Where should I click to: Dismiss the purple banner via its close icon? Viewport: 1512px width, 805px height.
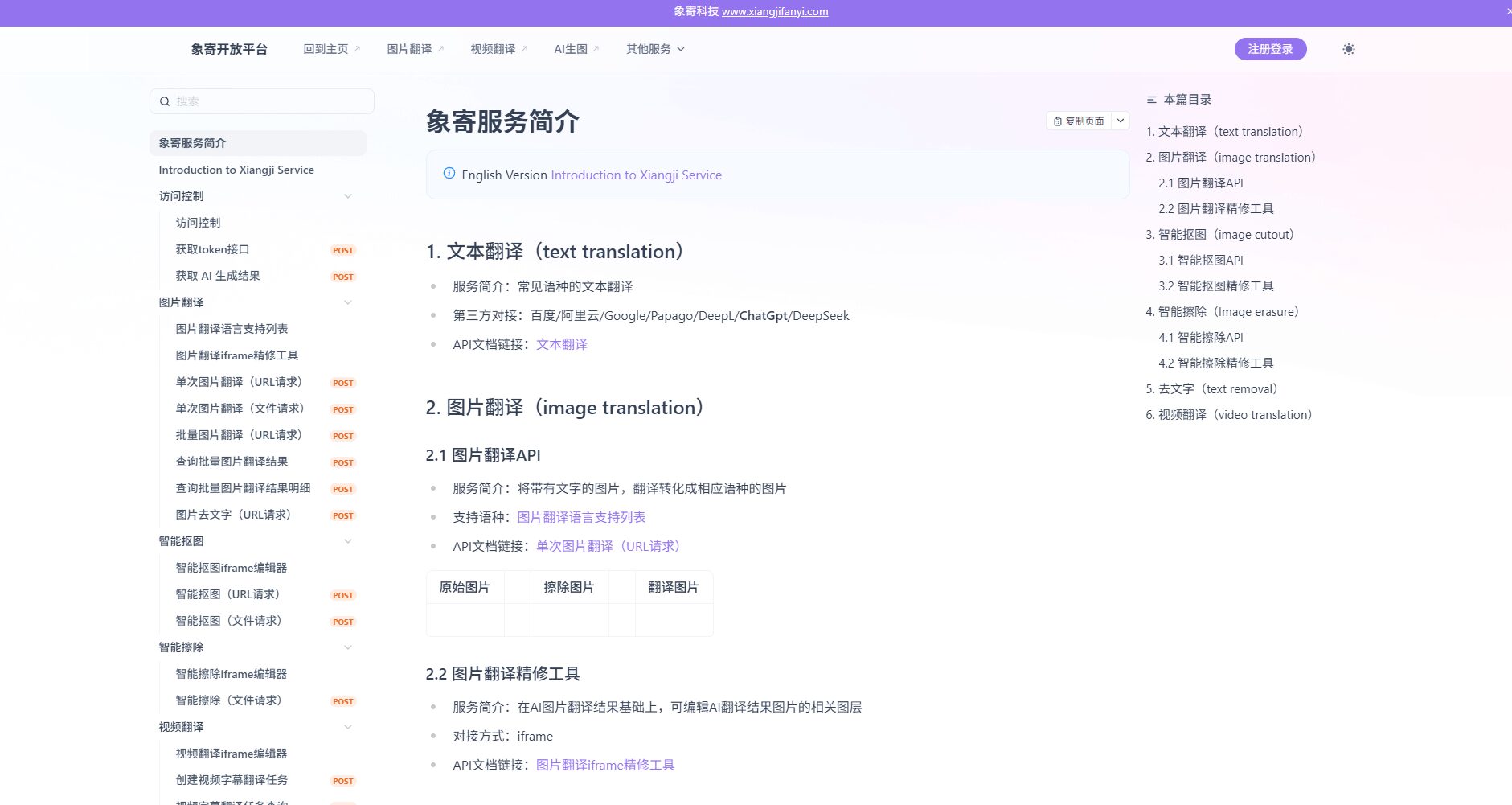tap(1507, 11)
